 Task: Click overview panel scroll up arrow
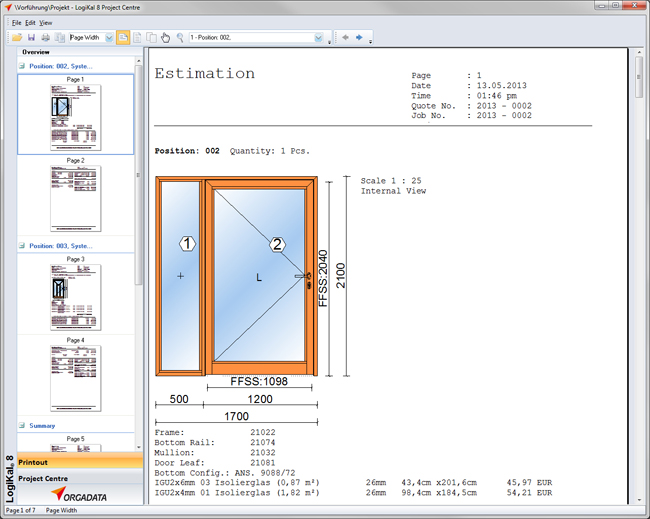pos(139,61)
